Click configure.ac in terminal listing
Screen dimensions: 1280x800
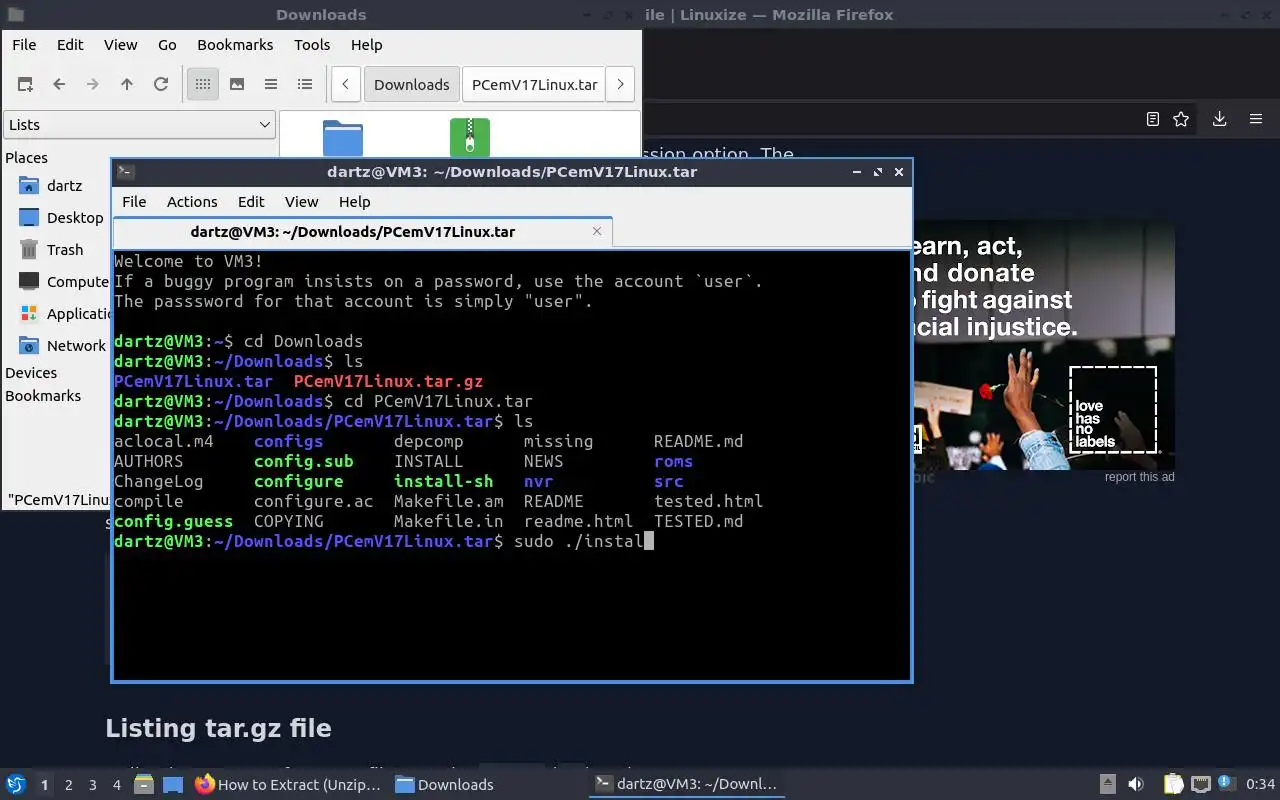tap(313, 501)
